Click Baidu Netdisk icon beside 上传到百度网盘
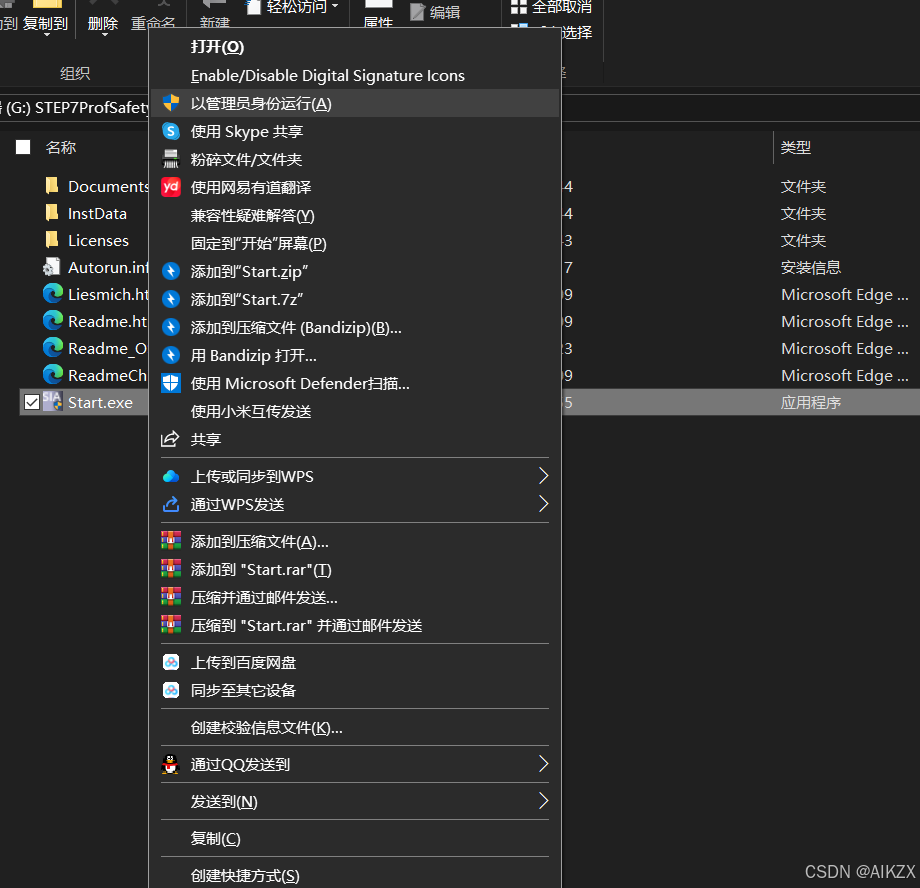Image resolution: width=920 pixels, height=888 pixels. [171, 662]
